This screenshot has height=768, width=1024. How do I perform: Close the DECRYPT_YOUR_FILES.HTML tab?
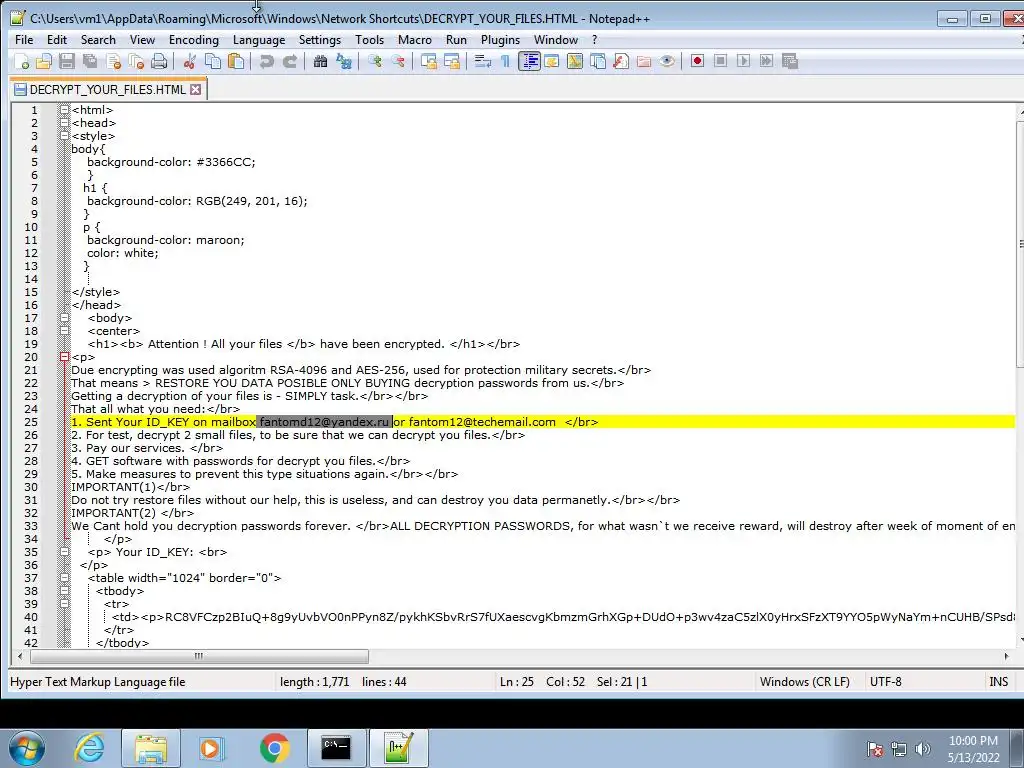(195, 89)
